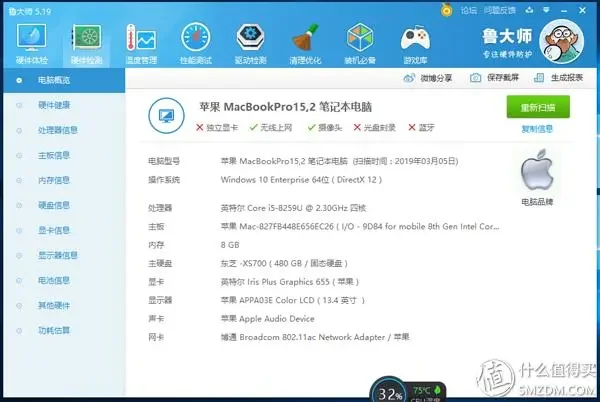
Task: Click the 鲁大师 mascot avatar
Action: [561, 41]
